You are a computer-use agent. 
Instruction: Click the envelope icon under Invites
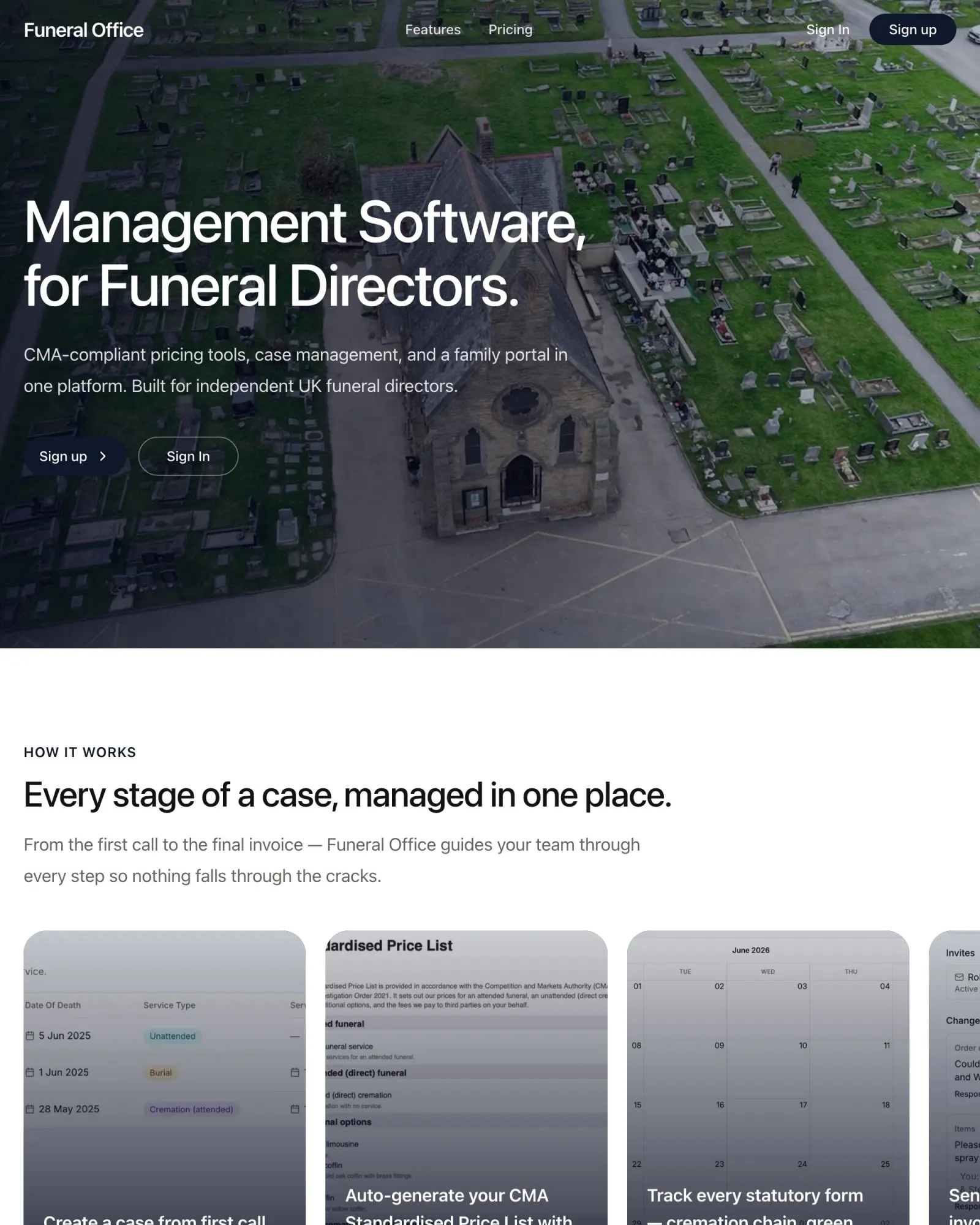point(959,977)
